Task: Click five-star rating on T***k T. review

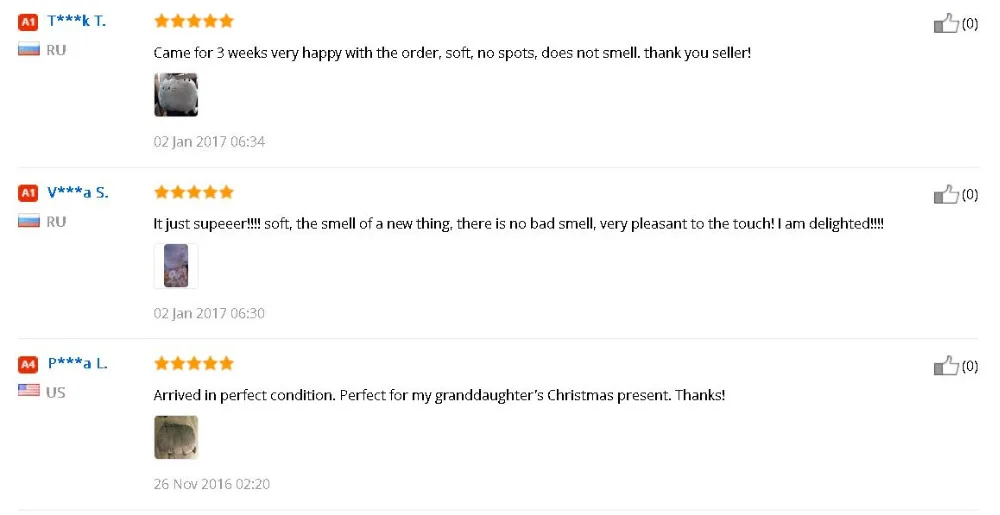Action: [x=194, y=21]
